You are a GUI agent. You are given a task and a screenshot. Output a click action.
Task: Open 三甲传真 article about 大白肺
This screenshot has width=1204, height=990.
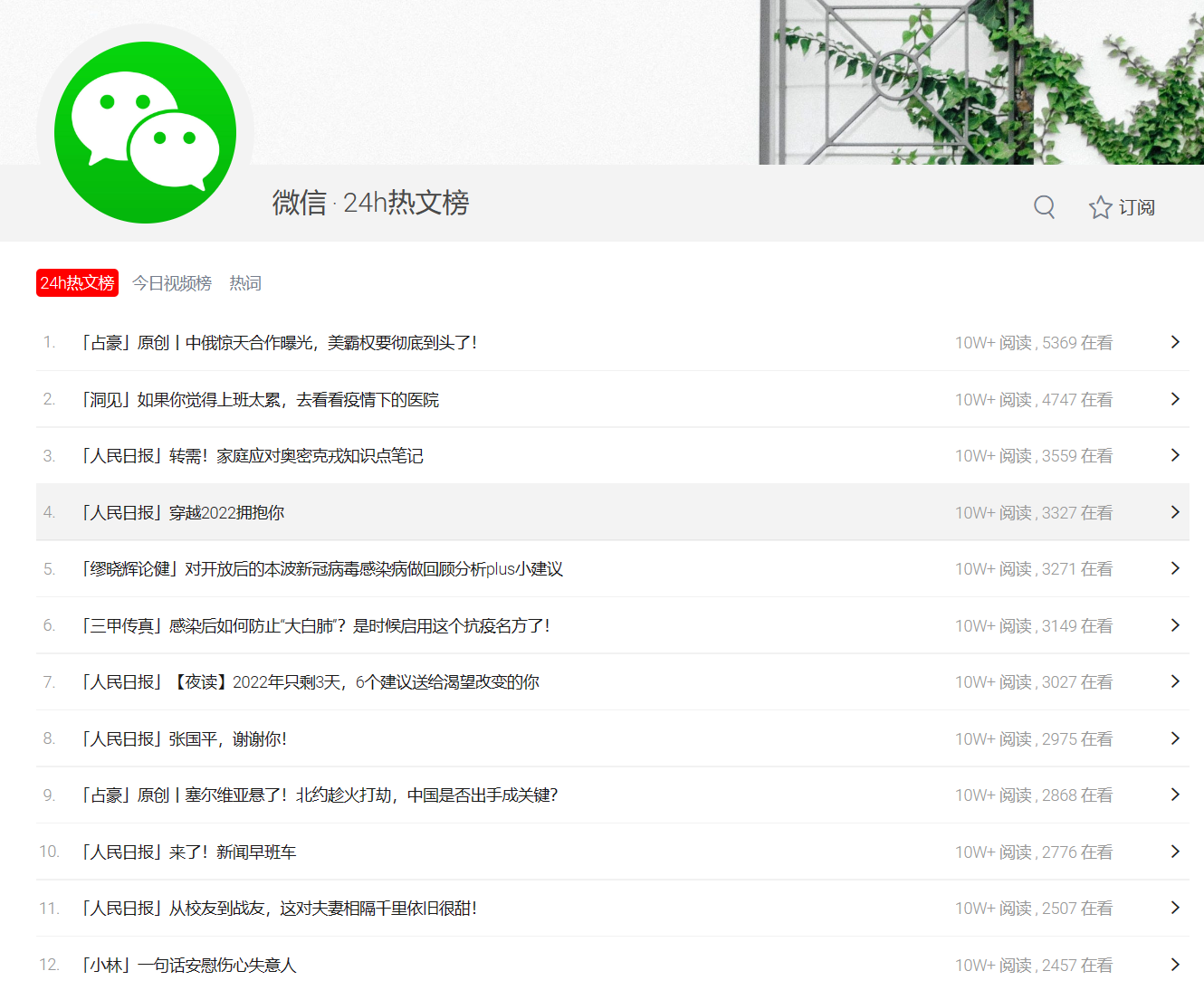315,626
